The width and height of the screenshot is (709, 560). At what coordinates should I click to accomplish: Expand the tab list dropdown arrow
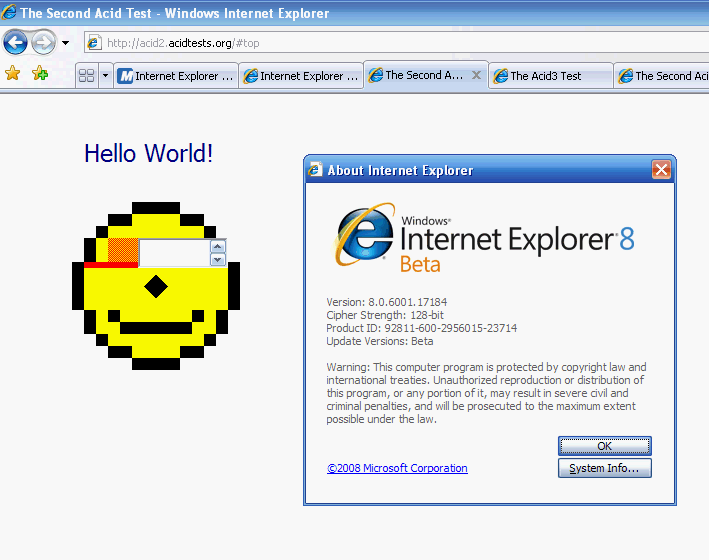click(105, 76)
